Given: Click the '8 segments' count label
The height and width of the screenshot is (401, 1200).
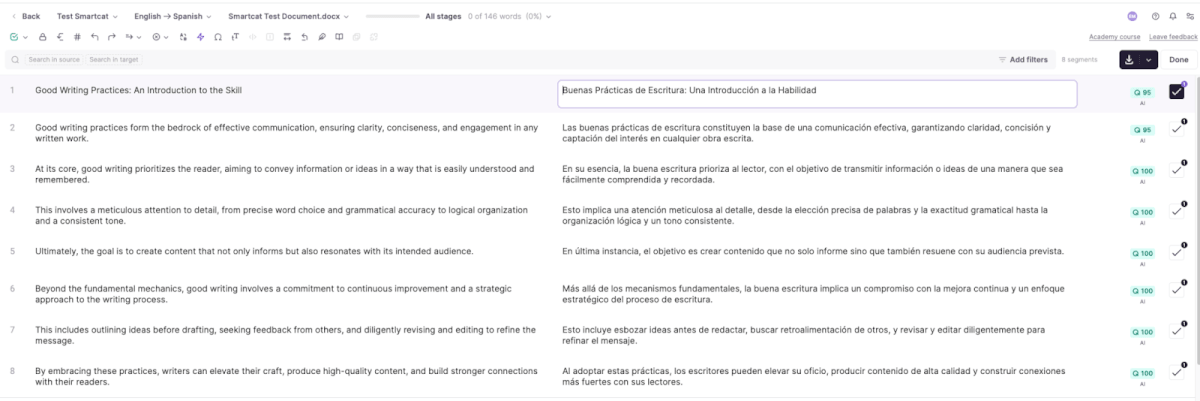Looking at the screenshot, I should tap(1079, 60).
